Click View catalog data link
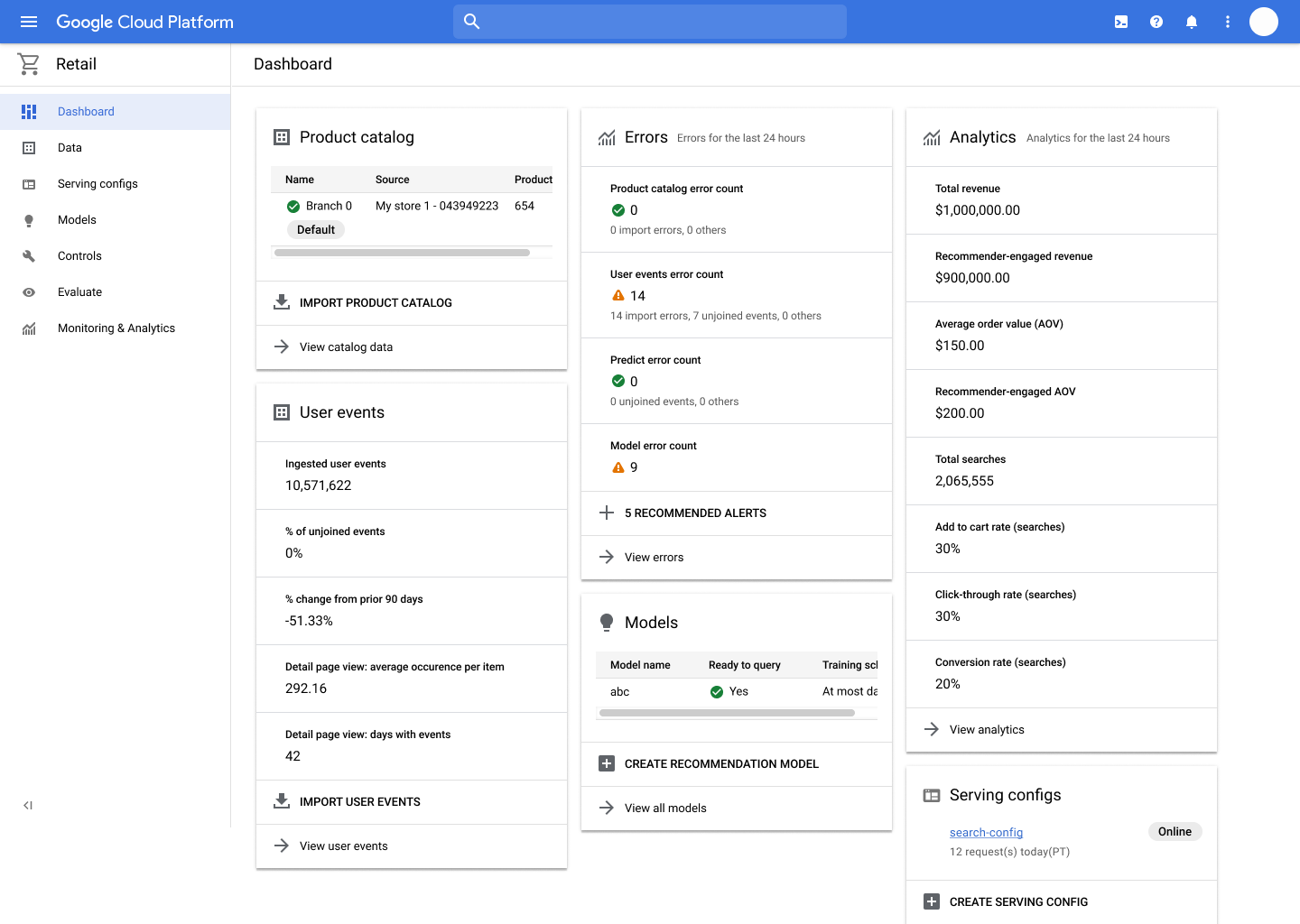 [x=346, y=347]
